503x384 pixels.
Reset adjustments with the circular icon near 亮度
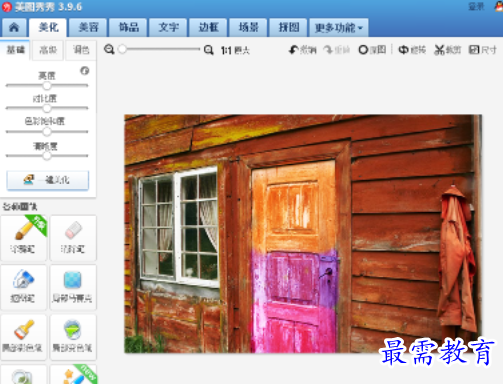[85, 71]
